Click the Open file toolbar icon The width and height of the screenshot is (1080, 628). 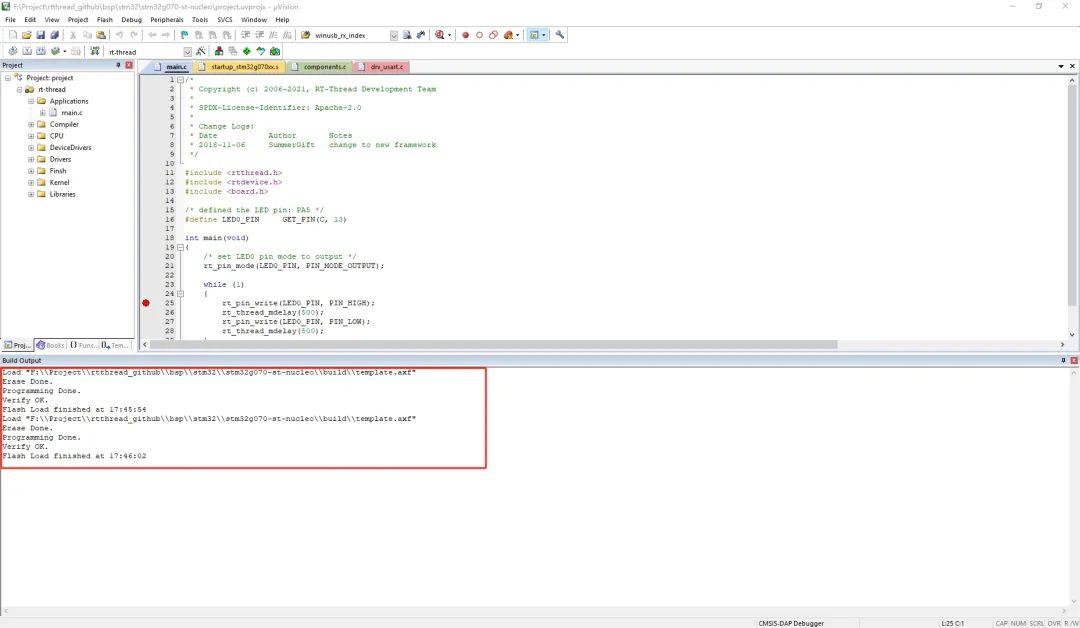click(x=26, y=35)
